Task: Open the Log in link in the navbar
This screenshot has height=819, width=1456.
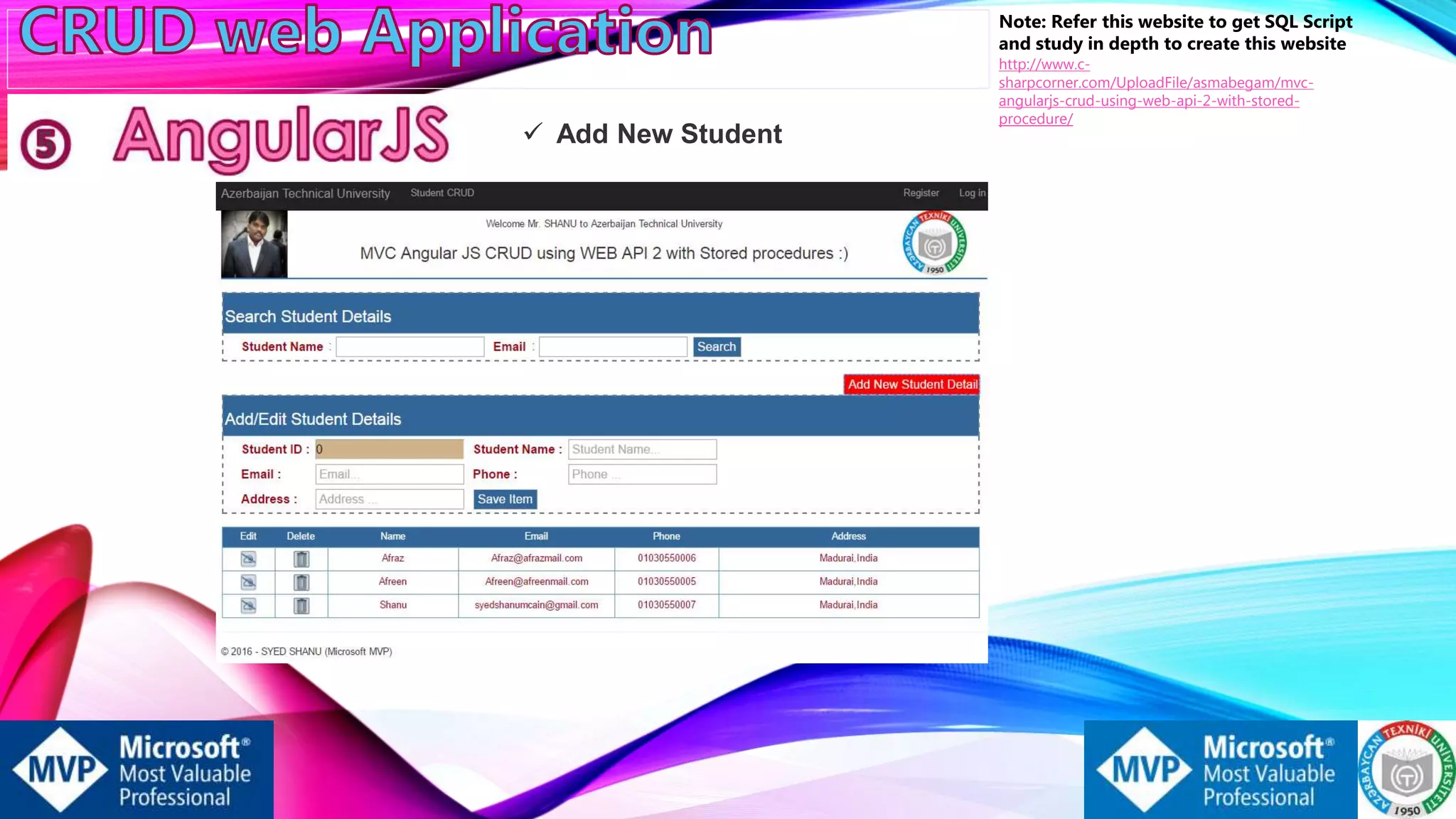Action: point(972,193)
